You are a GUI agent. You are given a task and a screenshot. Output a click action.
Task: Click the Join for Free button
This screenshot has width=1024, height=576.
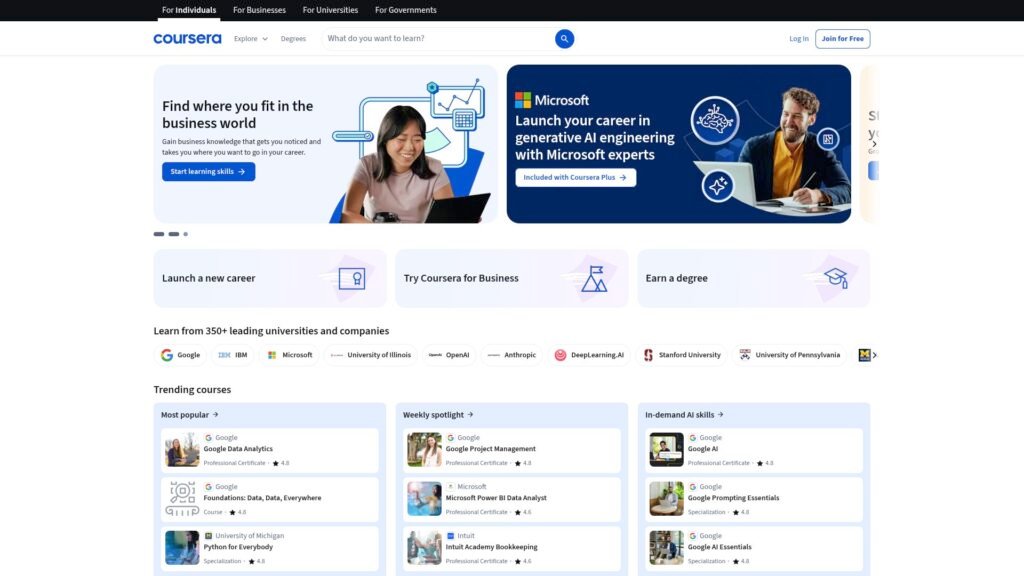point(842,39)
